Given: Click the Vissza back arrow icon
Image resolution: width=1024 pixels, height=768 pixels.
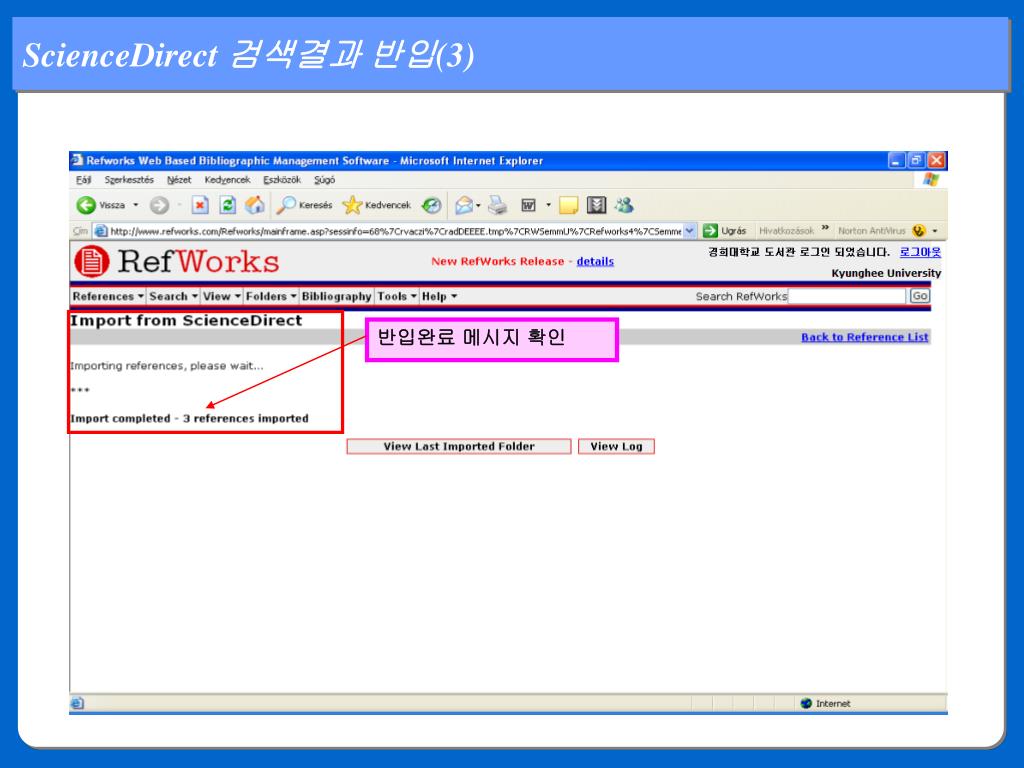Looking at the screenshot, I should point(86,205).
